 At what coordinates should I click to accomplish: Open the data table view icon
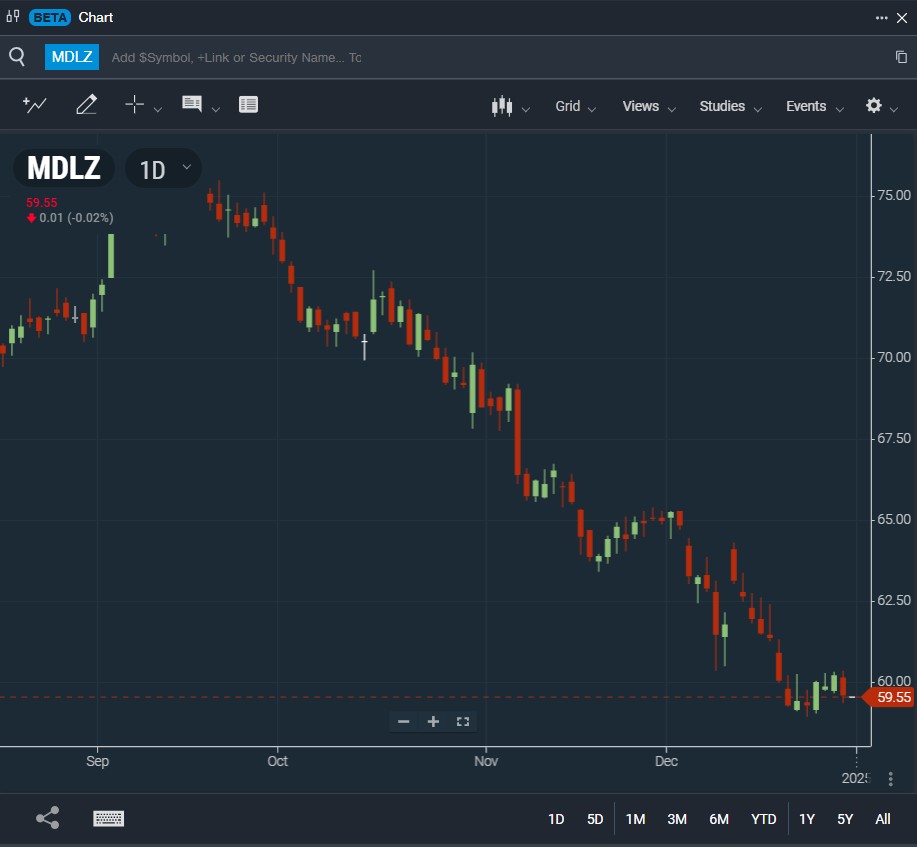click(x=249, y=105)
